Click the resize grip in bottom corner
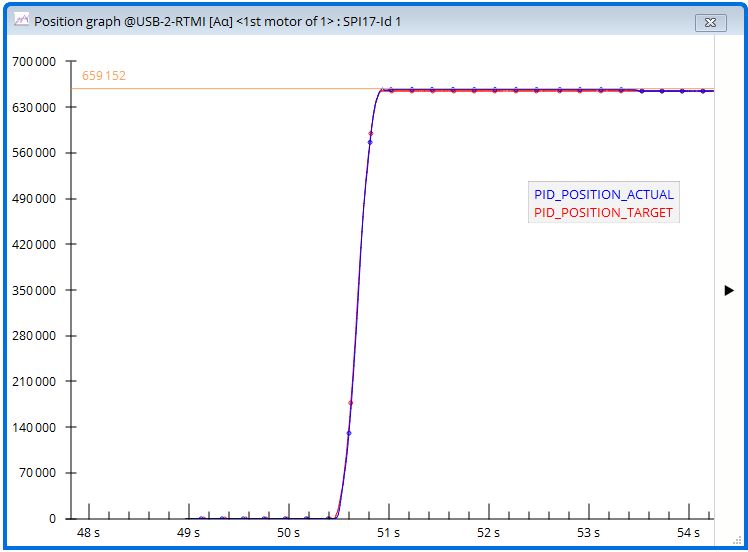 click(x=737, y=540)
